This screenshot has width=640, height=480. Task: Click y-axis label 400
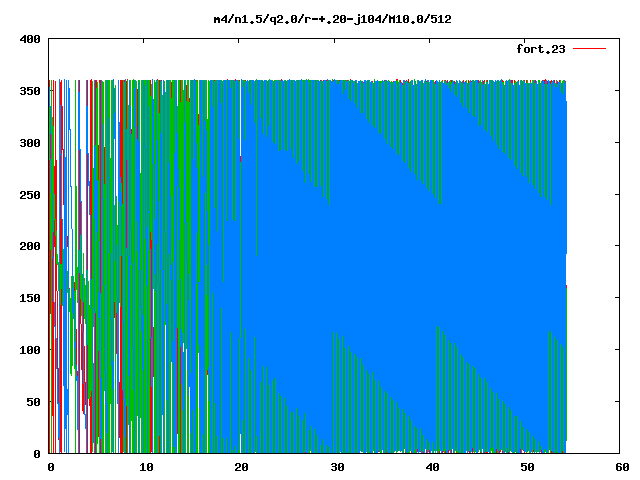click(30, 39)
